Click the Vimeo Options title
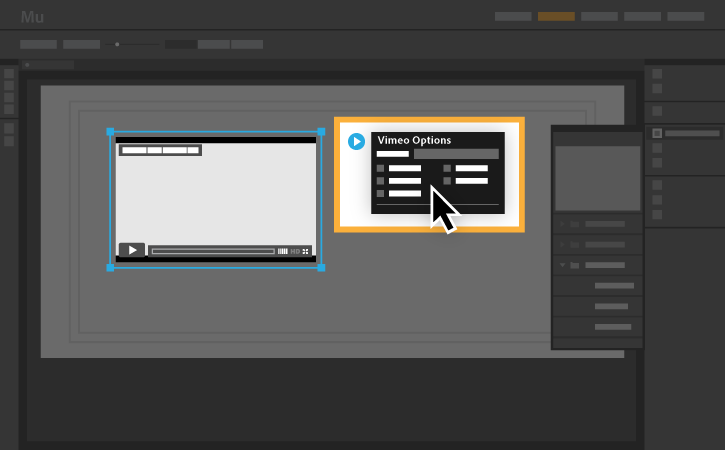Viewport: 725px width, 450px height. coord(414,140)
